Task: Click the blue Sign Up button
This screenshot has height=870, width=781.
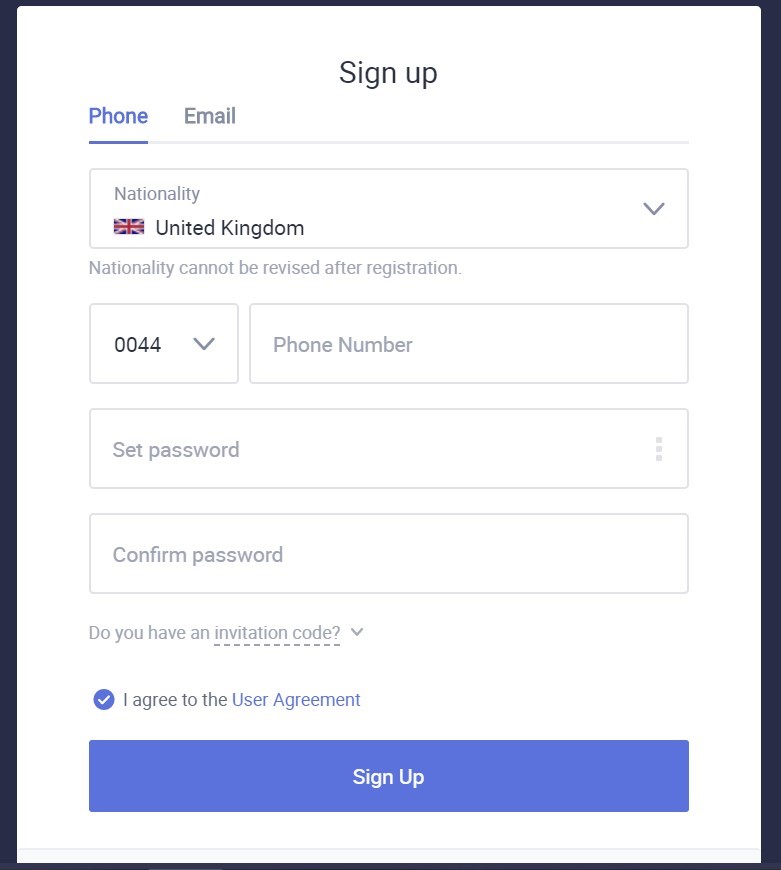Action: tap(389, 776)
